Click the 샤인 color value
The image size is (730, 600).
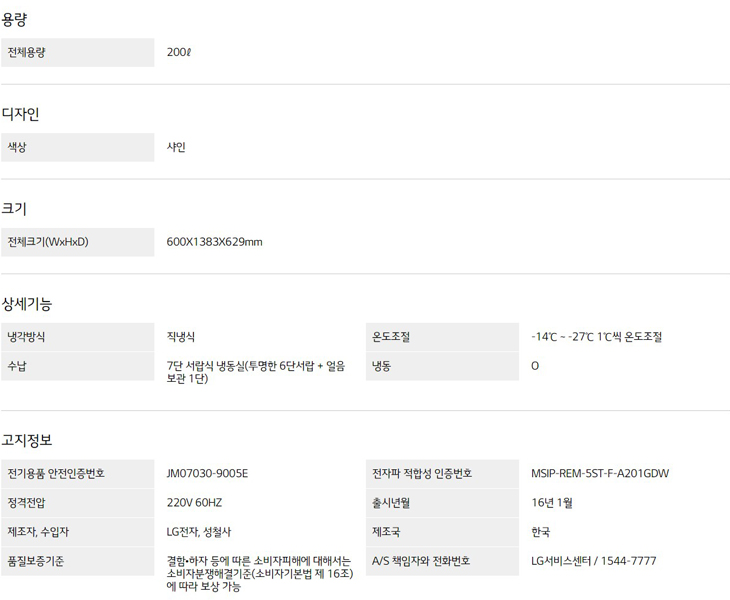[x=176, y=147]
